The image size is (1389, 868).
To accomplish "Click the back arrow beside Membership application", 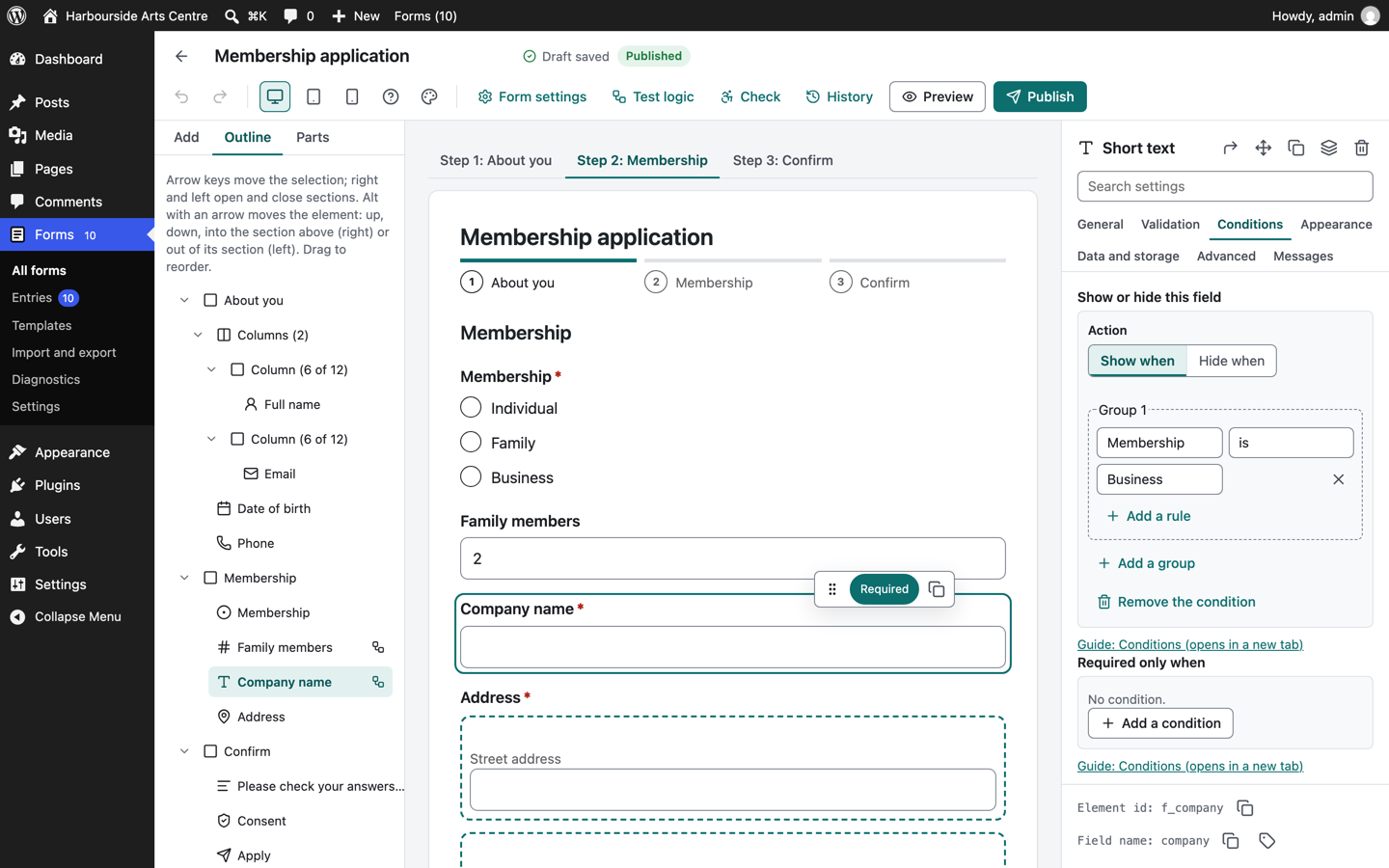I will pos(181,56).
